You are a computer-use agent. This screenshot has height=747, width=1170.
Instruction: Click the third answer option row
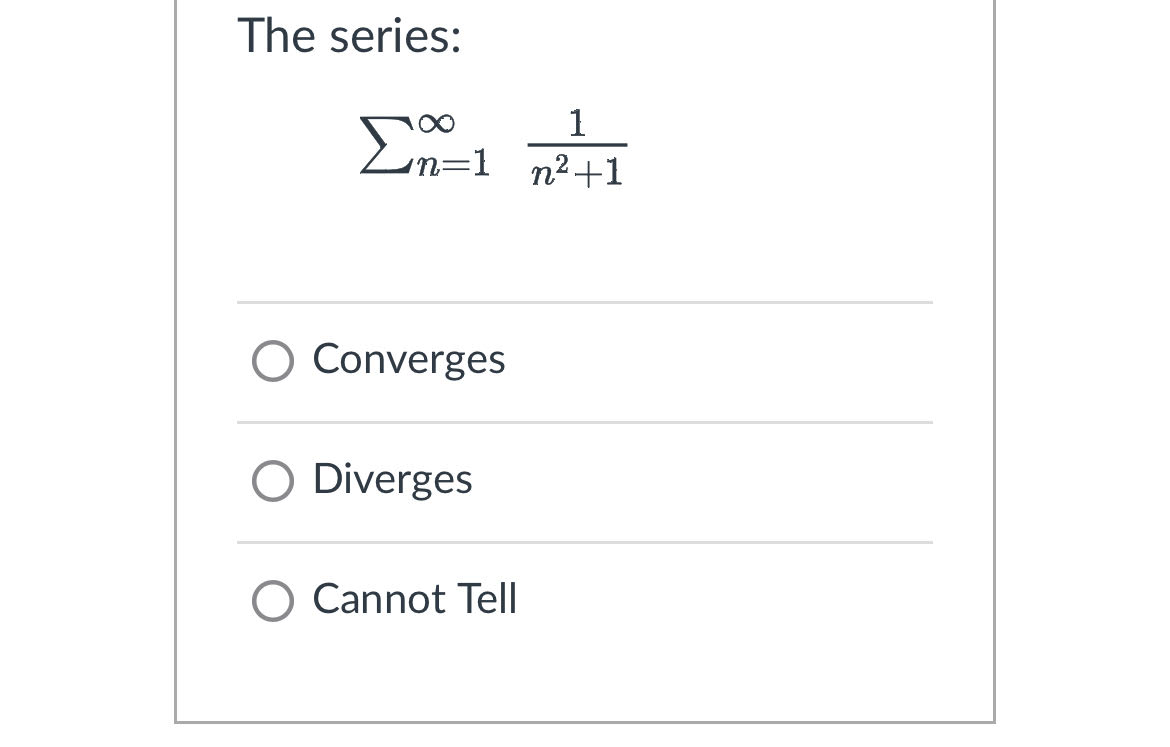585,601
